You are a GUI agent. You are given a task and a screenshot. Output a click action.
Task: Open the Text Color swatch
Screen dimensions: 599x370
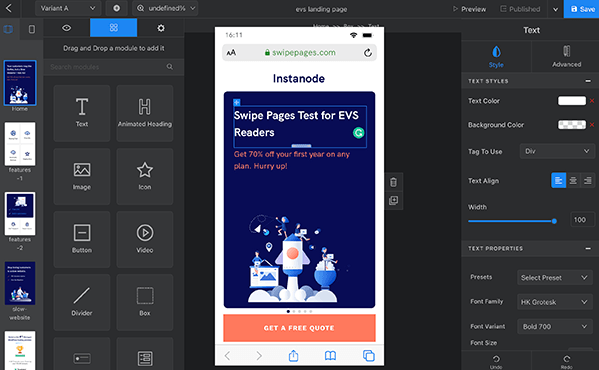pos(571,101)
